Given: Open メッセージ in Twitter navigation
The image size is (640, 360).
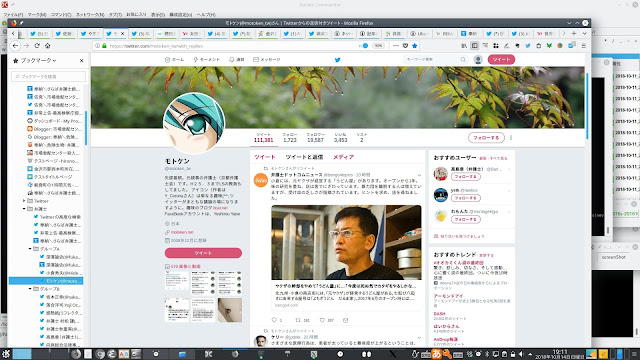Looking at the screenshot, I should pos(267,60).
